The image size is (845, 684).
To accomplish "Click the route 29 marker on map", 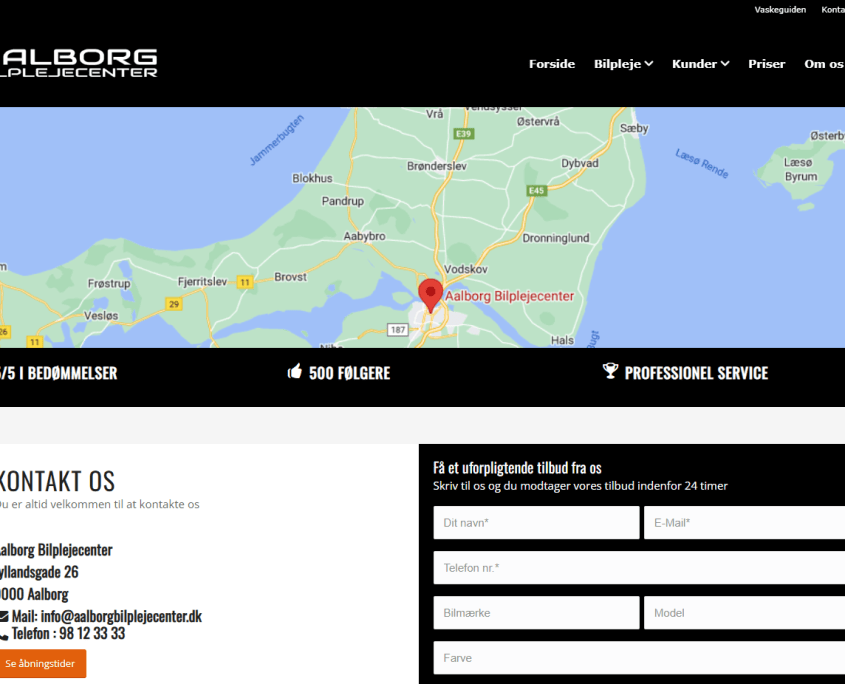I will [x=174, y=304].
